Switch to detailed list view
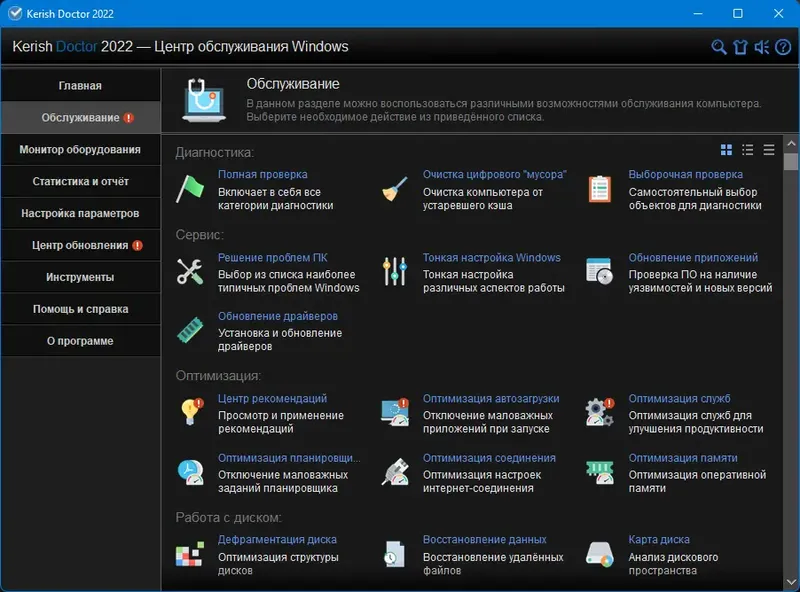 (747, 150)
